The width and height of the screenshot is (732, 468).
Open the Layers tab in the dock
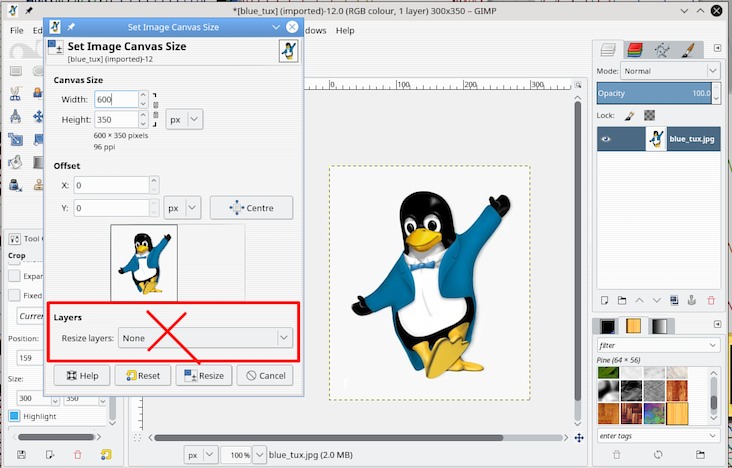(x=608, y=50)
